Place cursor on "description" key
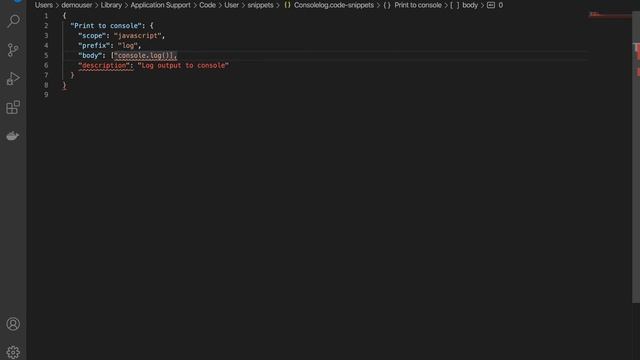The image size is (640, 360). pos(104,65)
